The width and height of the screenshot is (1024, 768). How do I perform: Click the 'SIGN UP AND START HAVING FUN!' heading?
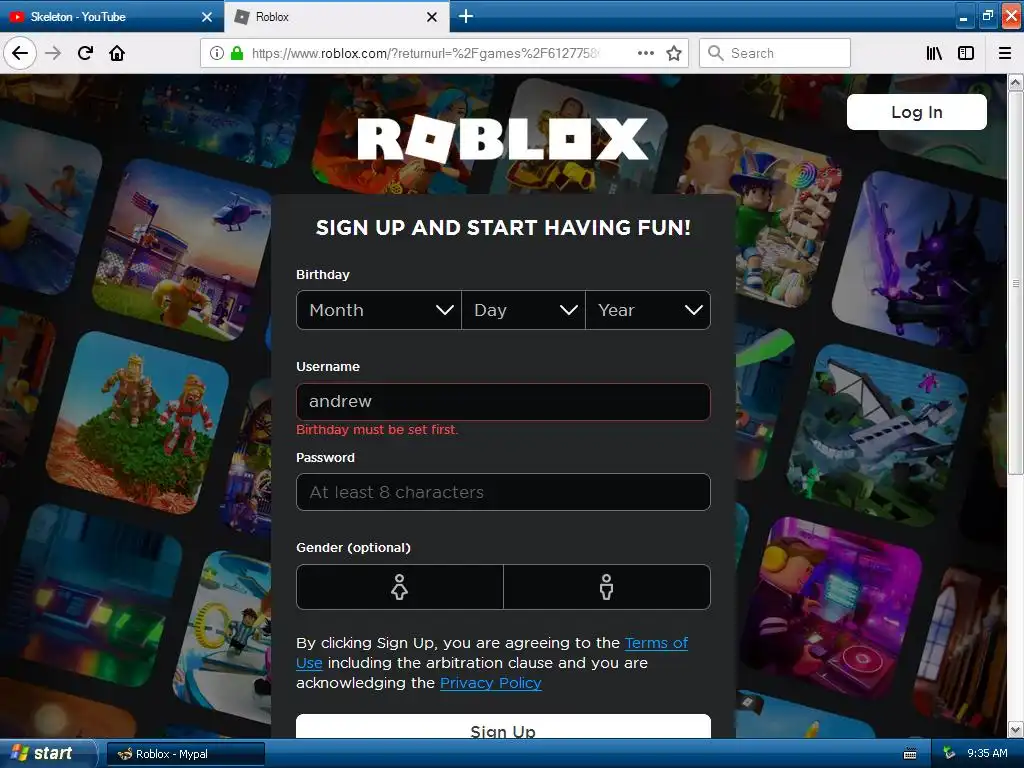coord(503,227)
